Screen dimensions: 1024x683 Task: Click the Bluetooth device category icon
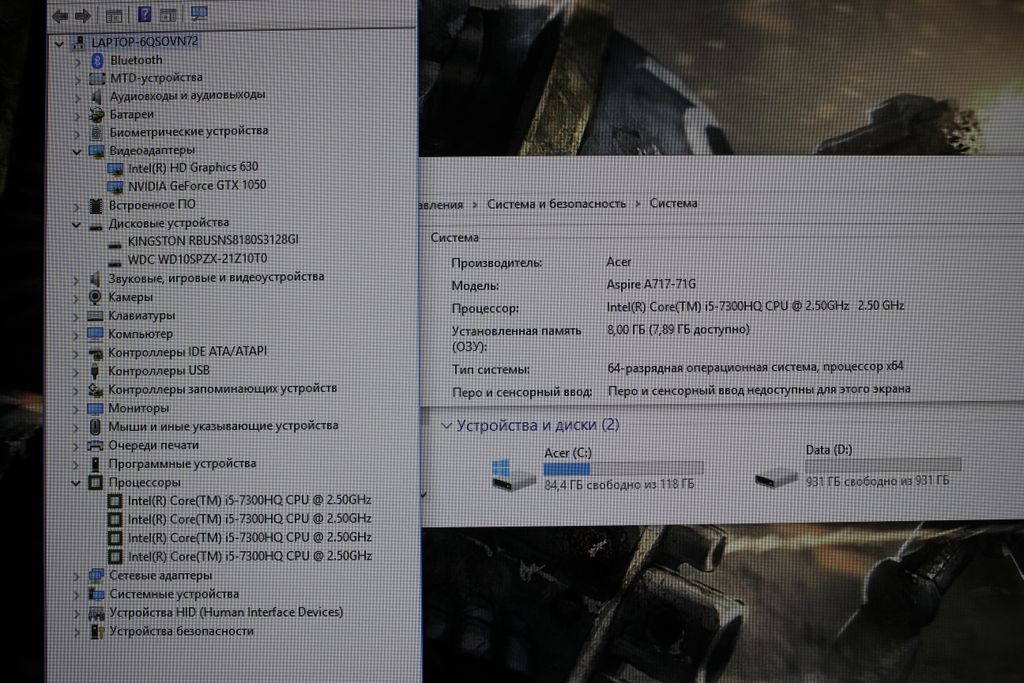pyautogui.click(x=97, y=60)
